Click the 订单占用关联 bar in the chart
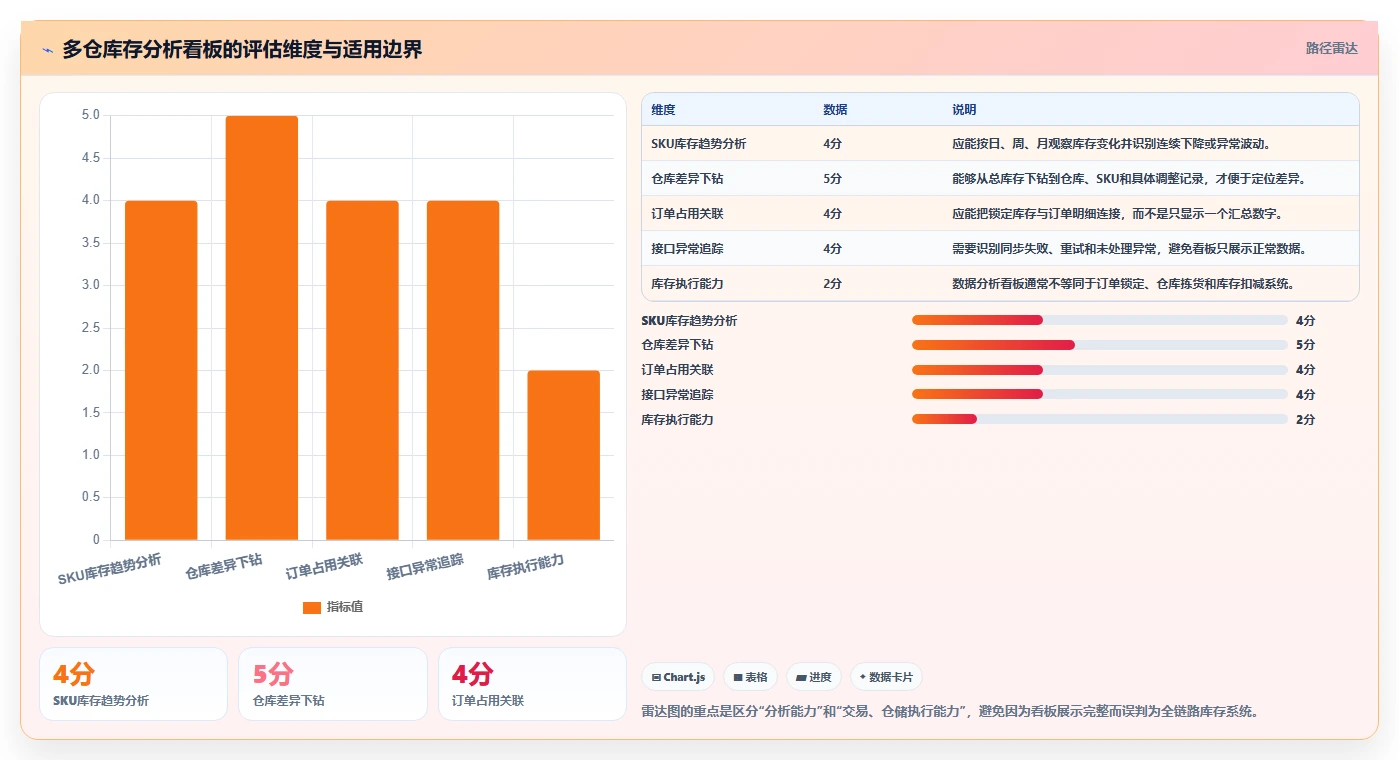The width and height of the screenshot is (1399, 760). 362,370
